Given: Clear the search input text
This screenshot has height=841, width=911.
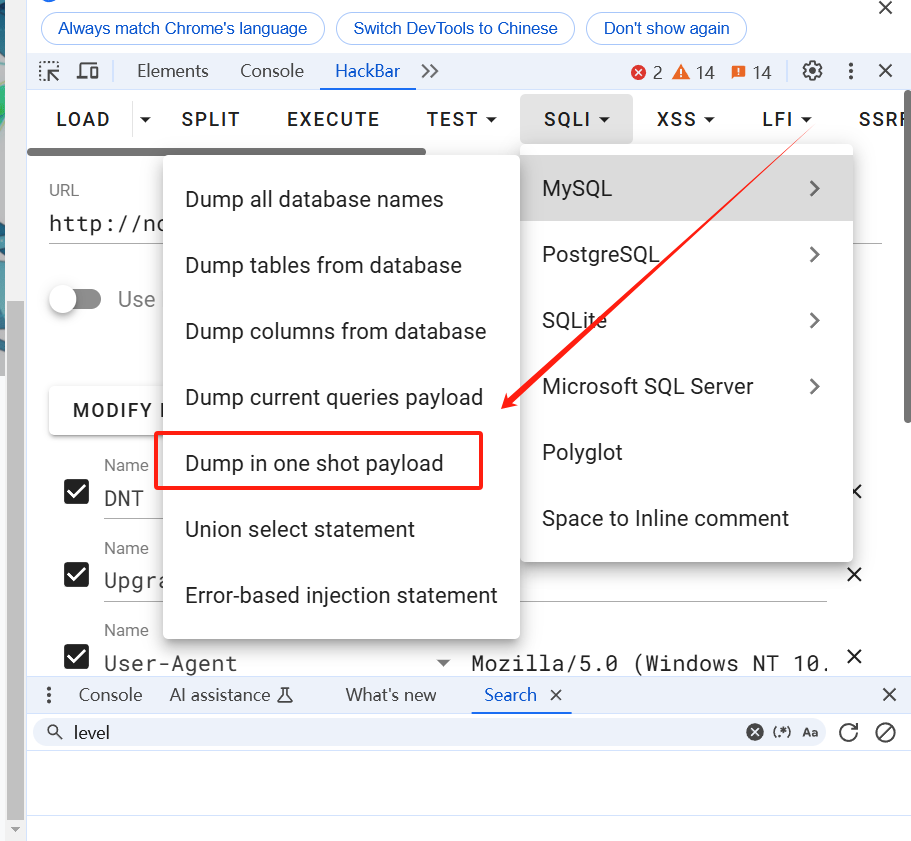Looking at the screenshot, I should [x=755, y=732].
